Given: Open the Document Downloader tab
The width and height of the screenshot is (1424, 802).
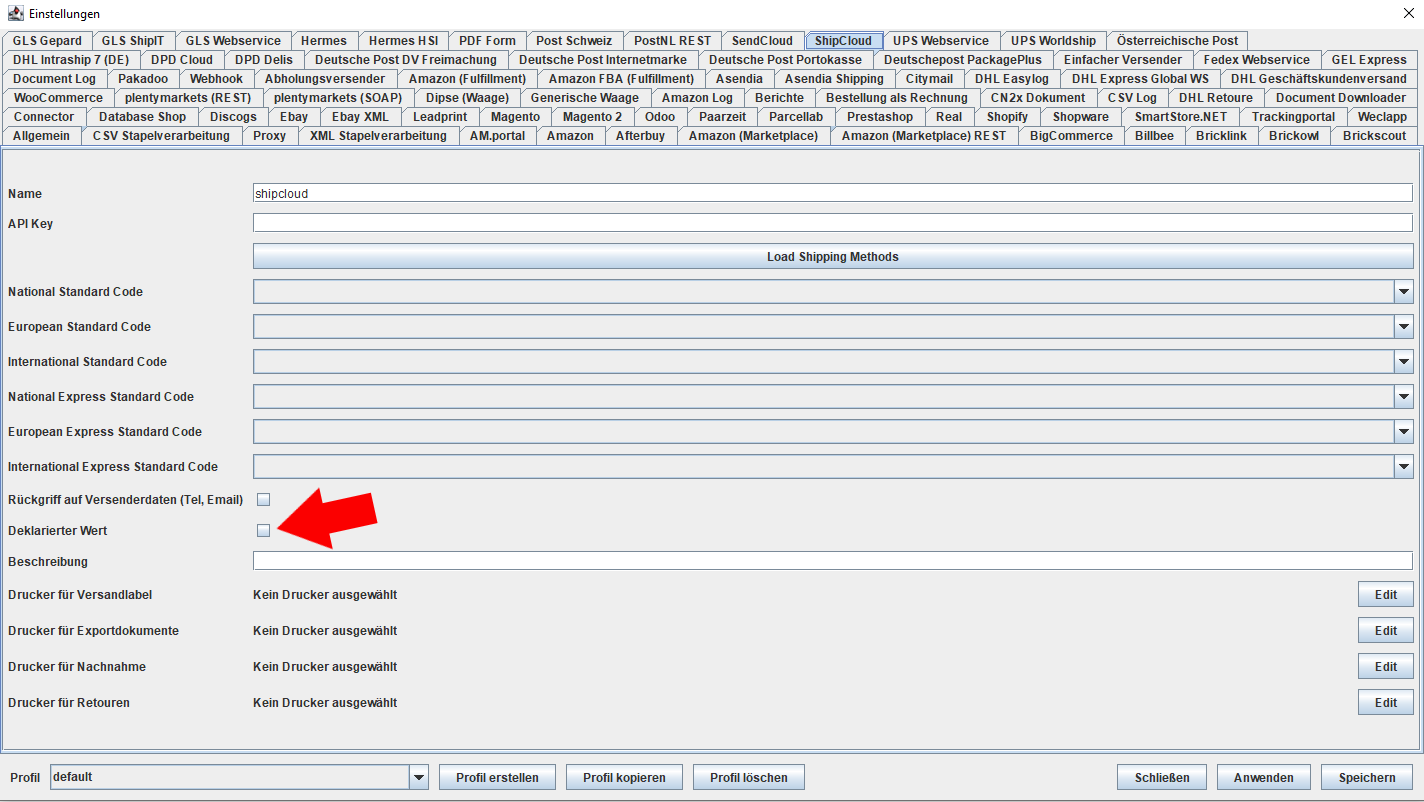Looking at the screenshot, I should pos(1340,98).
